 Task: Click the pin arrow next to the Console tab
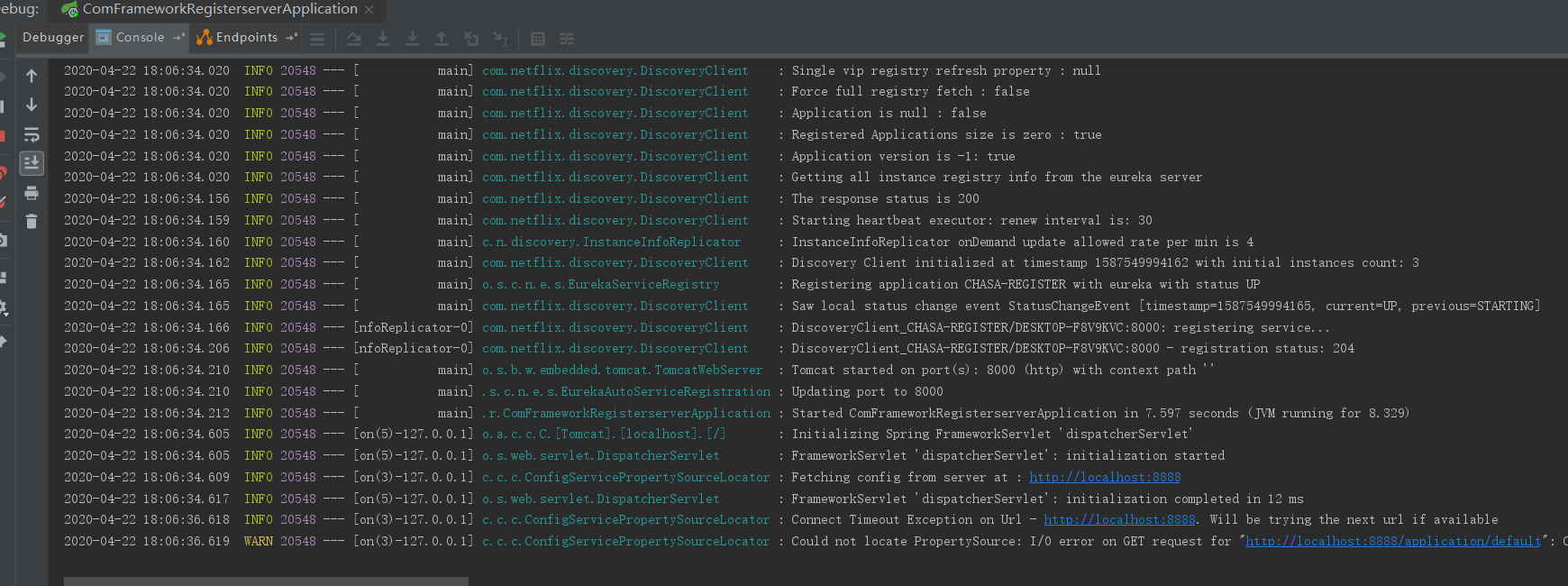[x=178, y=38]
